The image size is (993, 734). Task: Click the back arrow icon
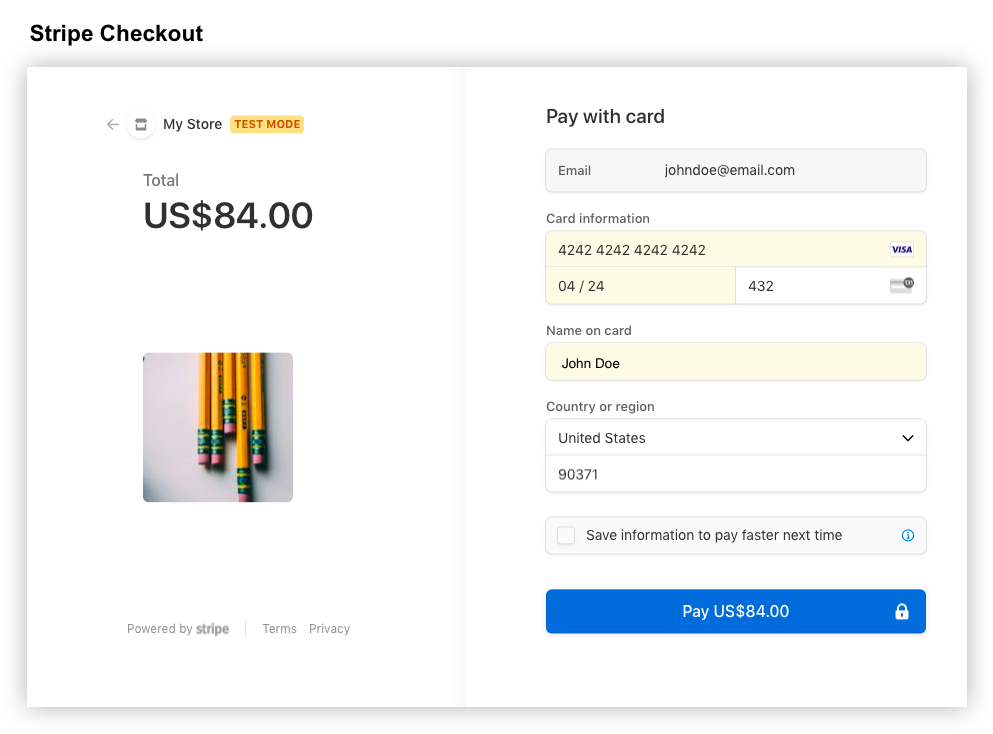click(113, 124)
